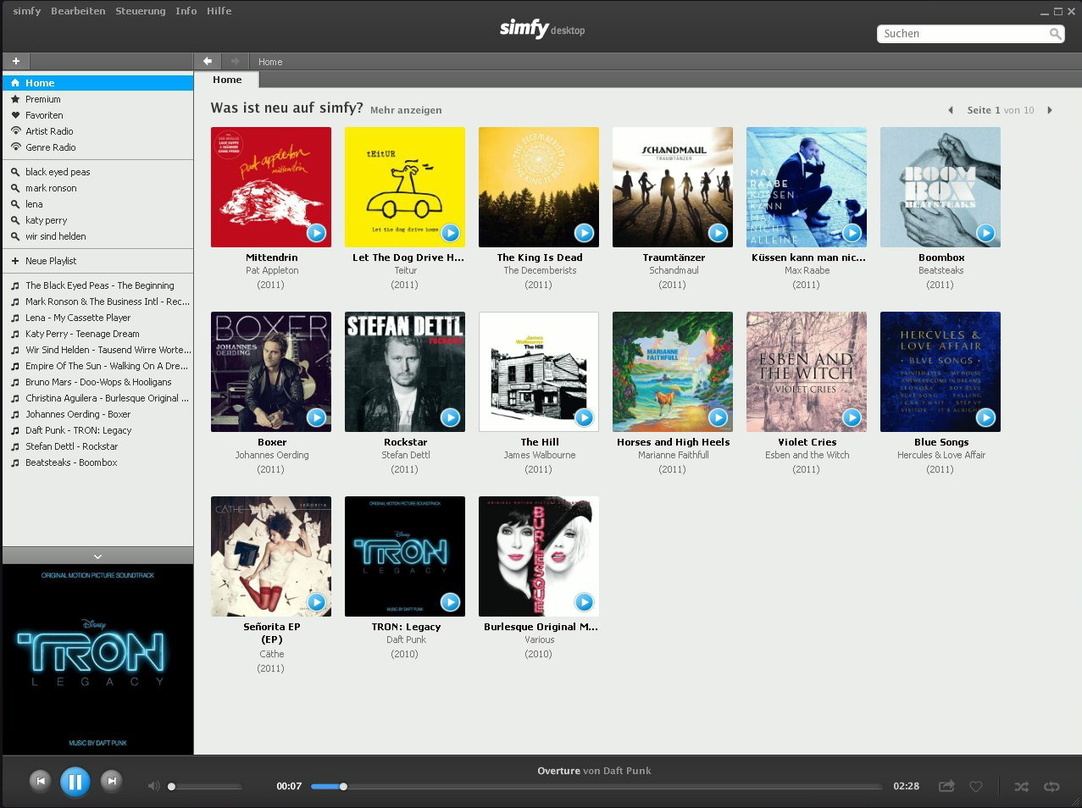Screen dimensions: 1082x808
Task: Play Burlesque Original album icon
Action: pos(584,602)
